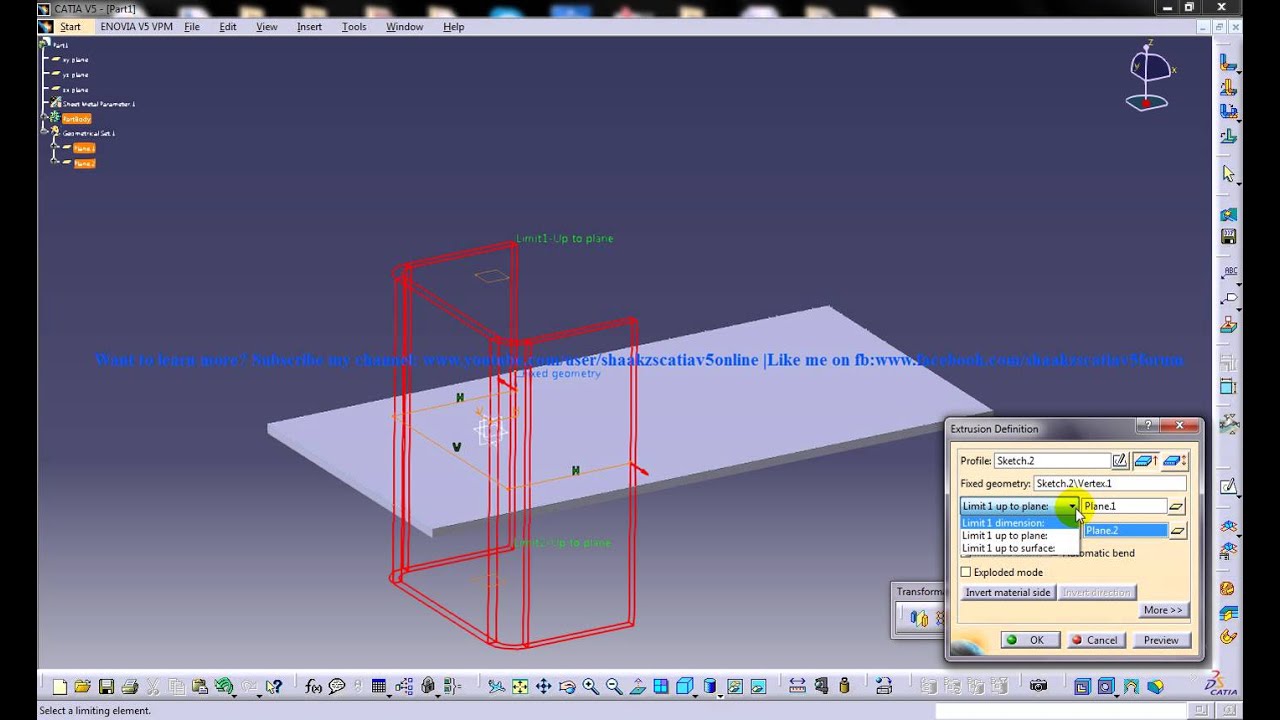Image resolution: width=1280 pixels, height=720 pixels.
Task: Enable the Exploded mode checkbox
Action: (966, 572)
